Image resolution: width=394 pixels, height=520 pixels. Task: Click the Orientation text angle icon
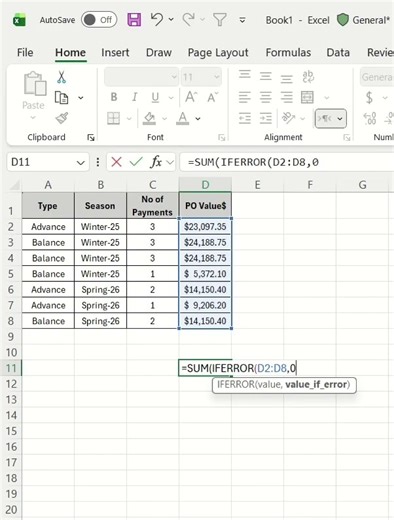click(289, 118)
